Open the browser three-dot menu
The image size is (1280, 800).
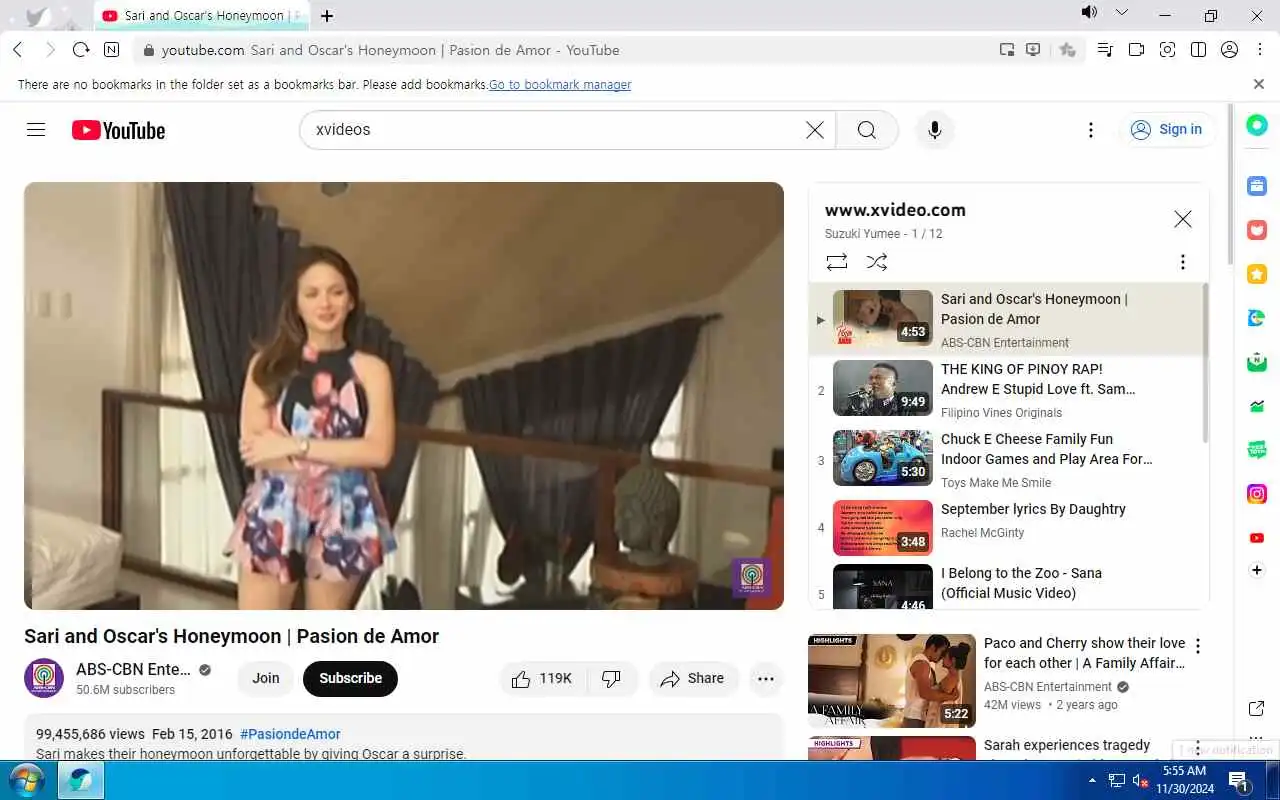[x=1260, y=50]
